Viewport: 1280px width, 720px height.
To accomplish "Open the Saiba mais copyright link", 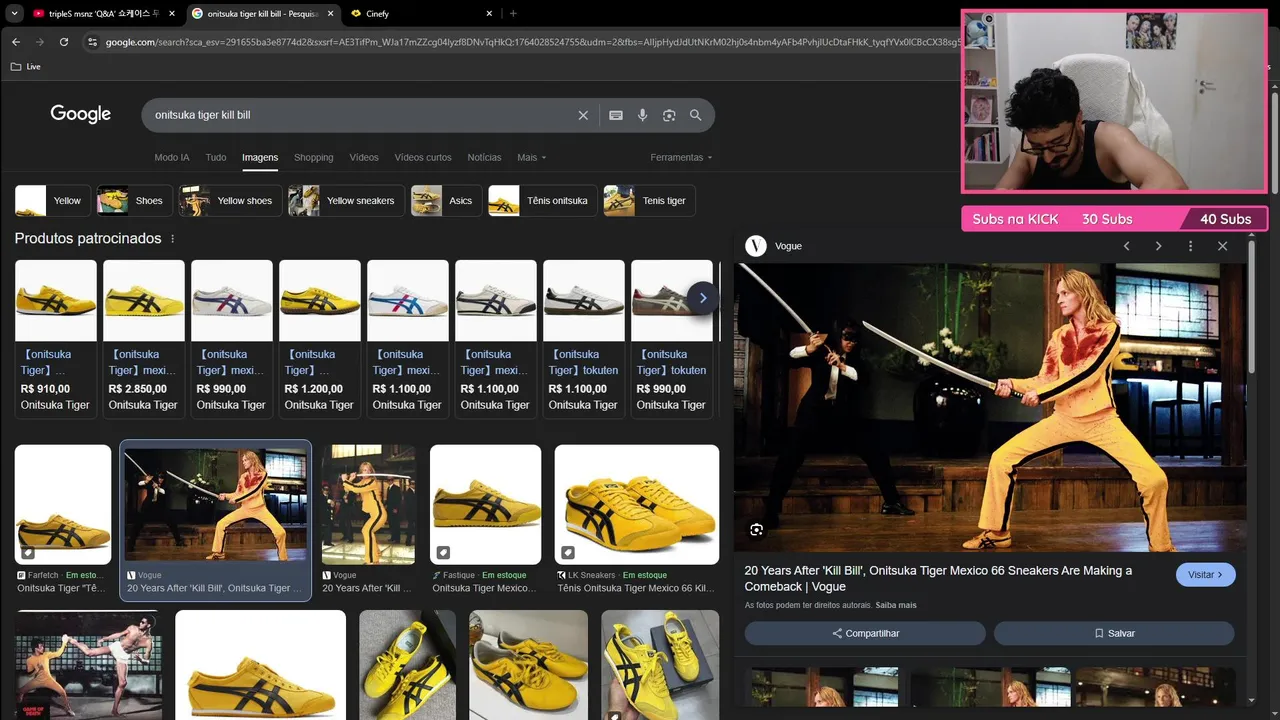I will tap(896, 605).
